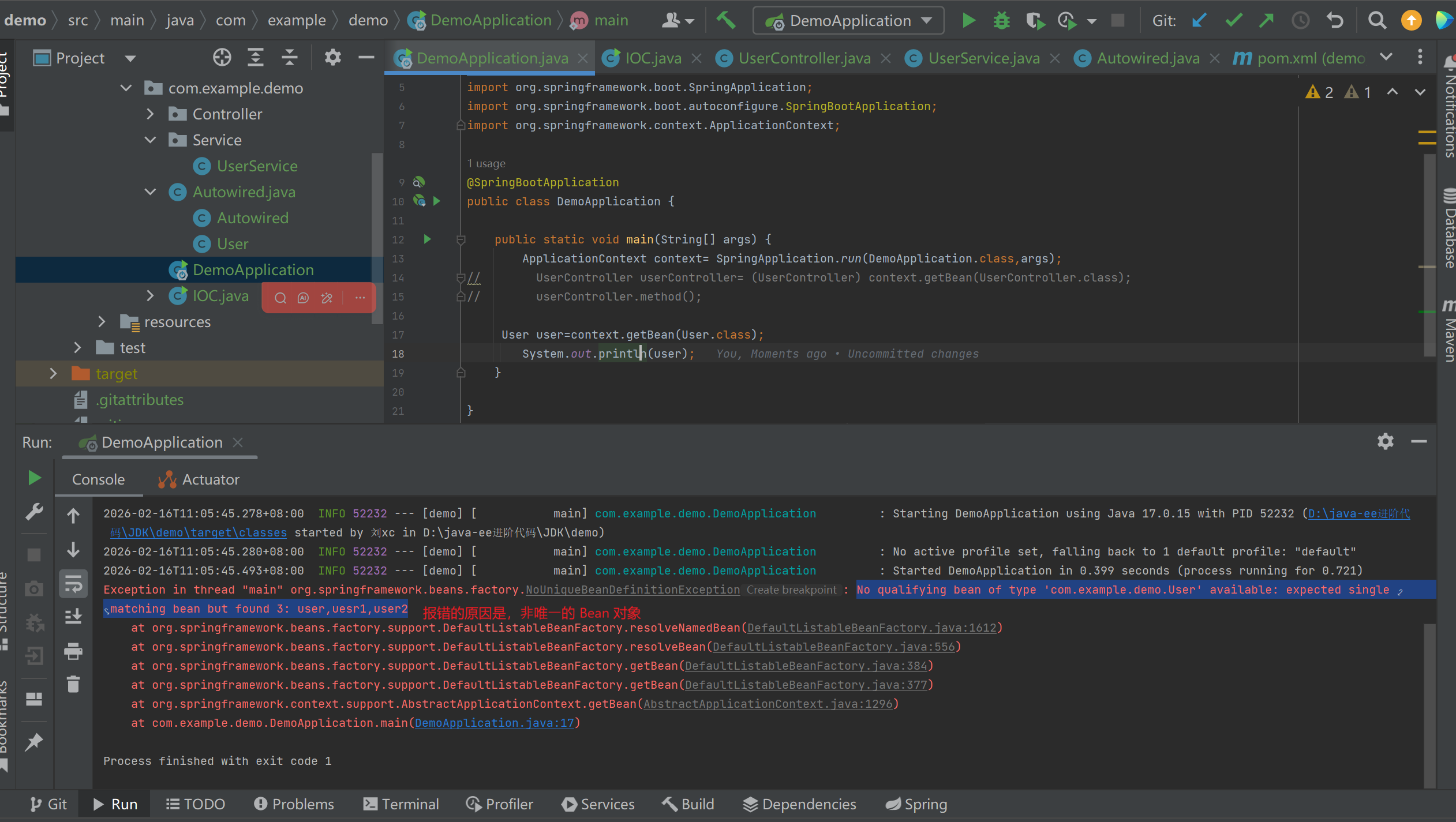Viewport: 1456px width, 822px height.
Task: Start debugging with the bug icon
Action: click(1001, 21)
